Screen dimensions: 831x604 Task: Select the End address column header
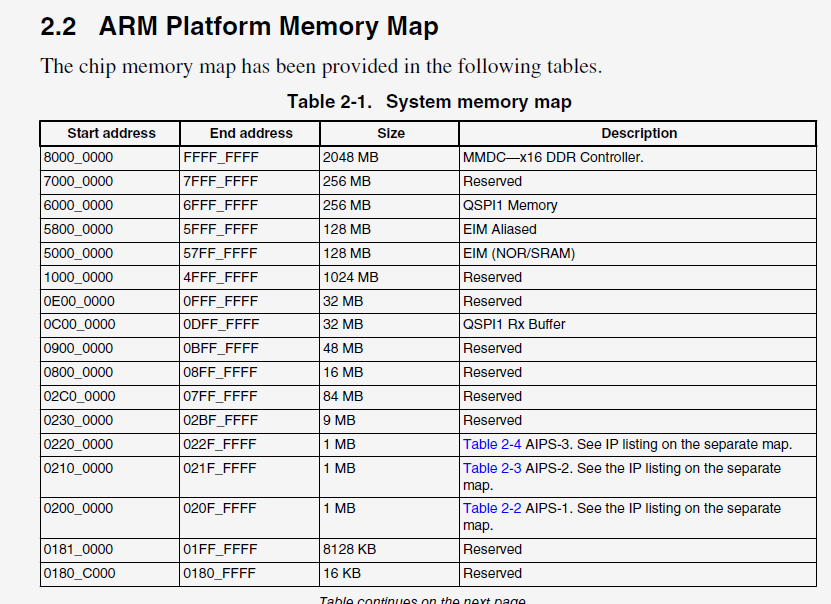249,133
